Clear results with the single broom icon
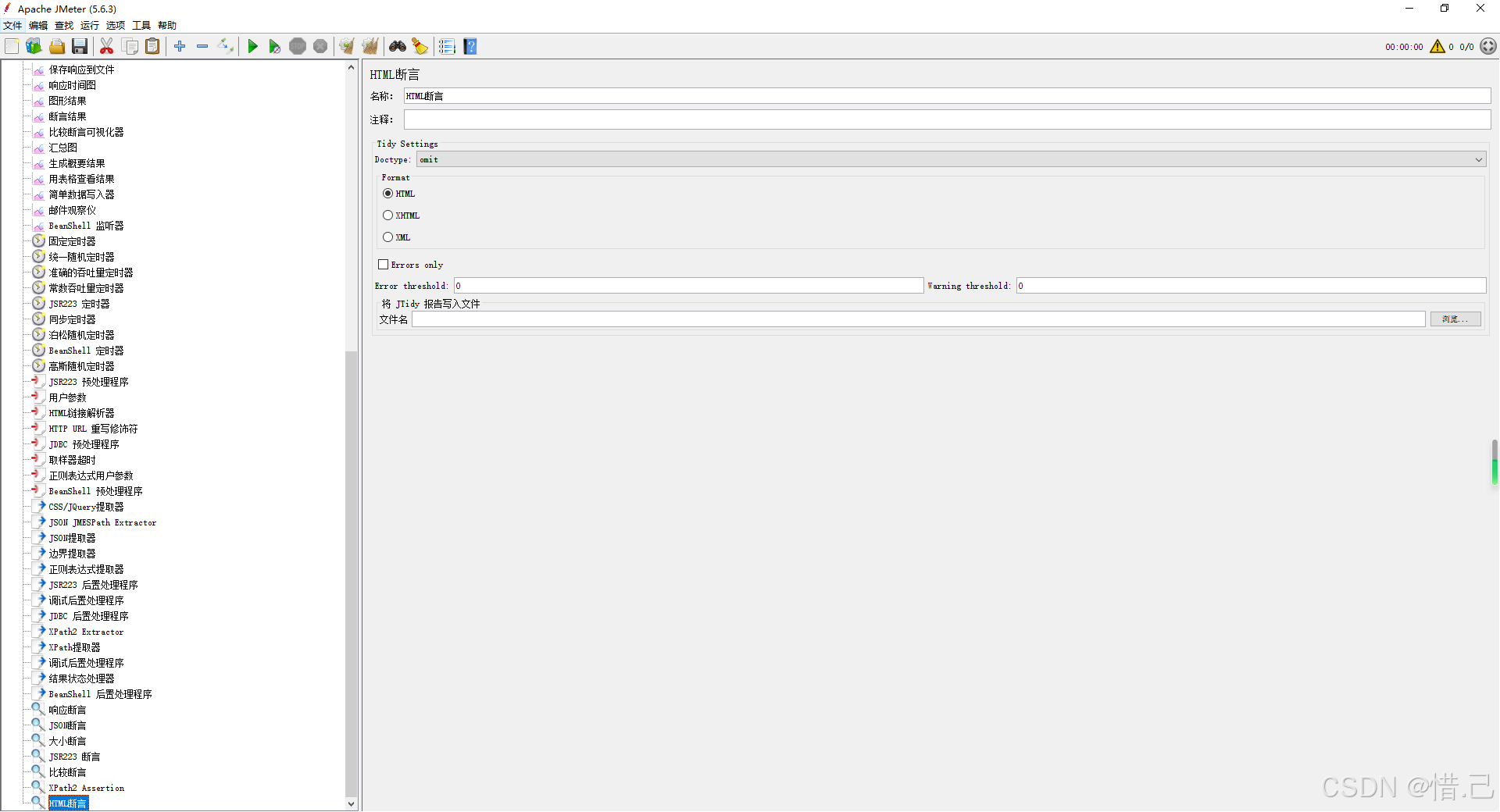This screenshot has width=1500, height=812. tap(347, 47)
